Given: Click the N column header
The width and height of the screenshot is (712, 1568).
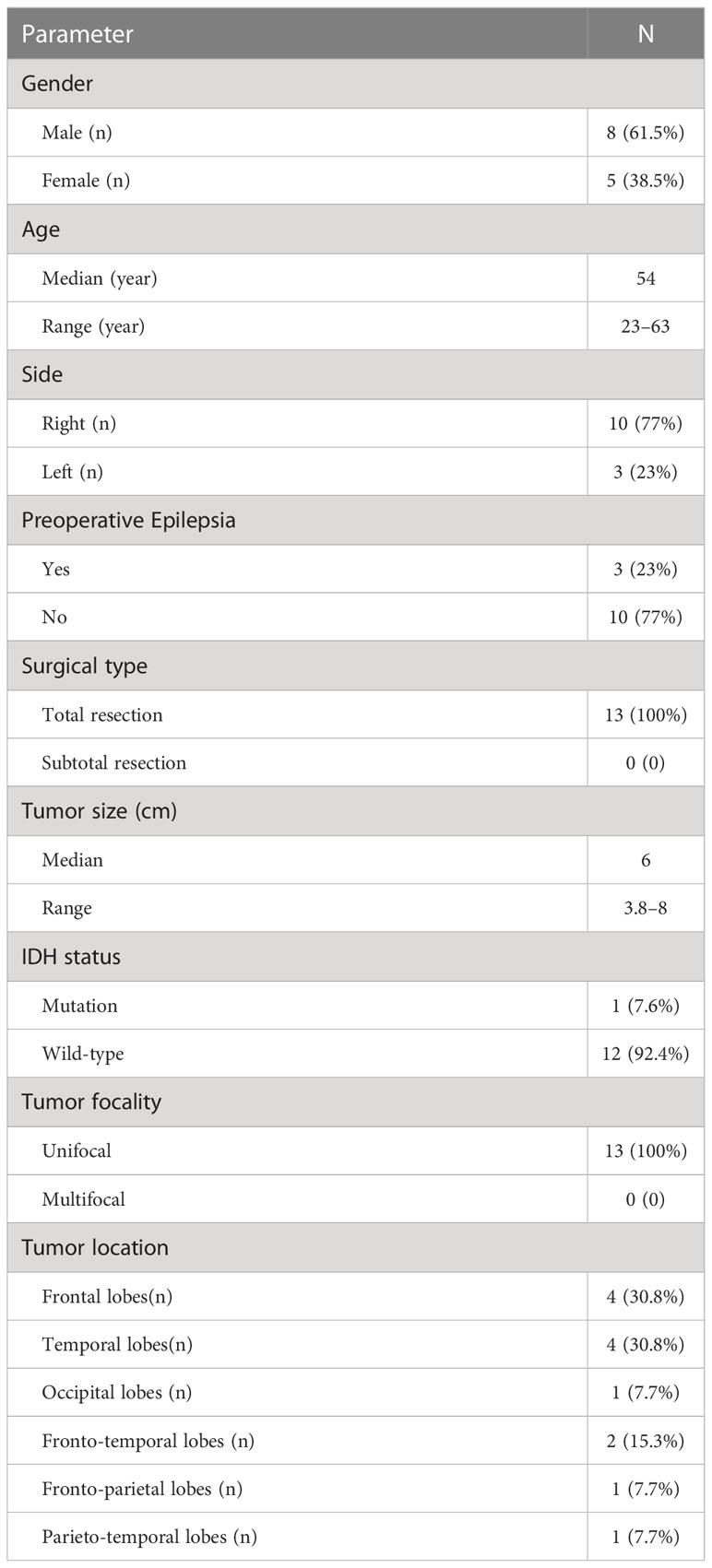Looking at the screenshot, I should pos(646,34).
